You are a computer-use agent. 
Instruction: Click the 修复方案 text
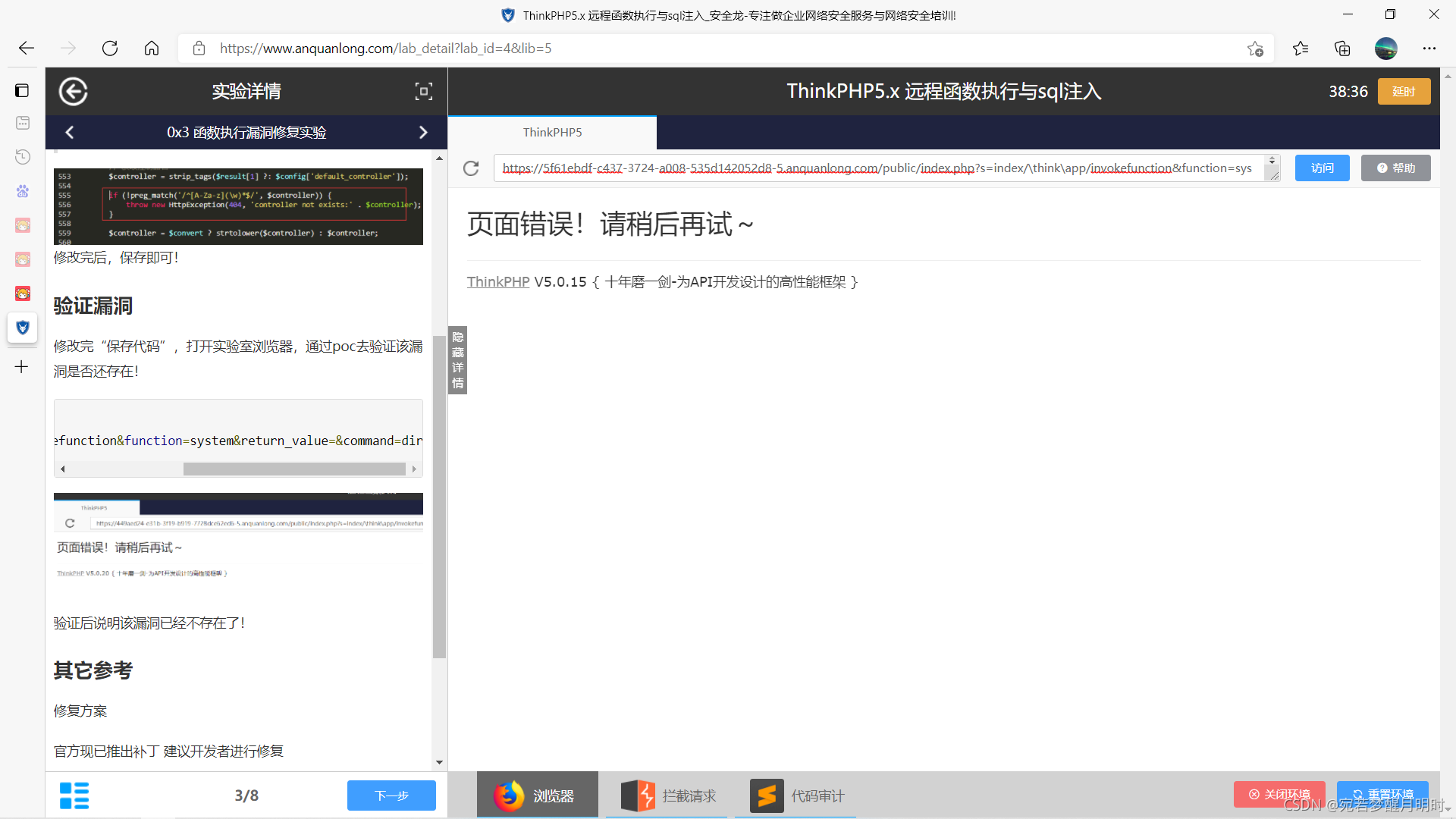[80, 711]
